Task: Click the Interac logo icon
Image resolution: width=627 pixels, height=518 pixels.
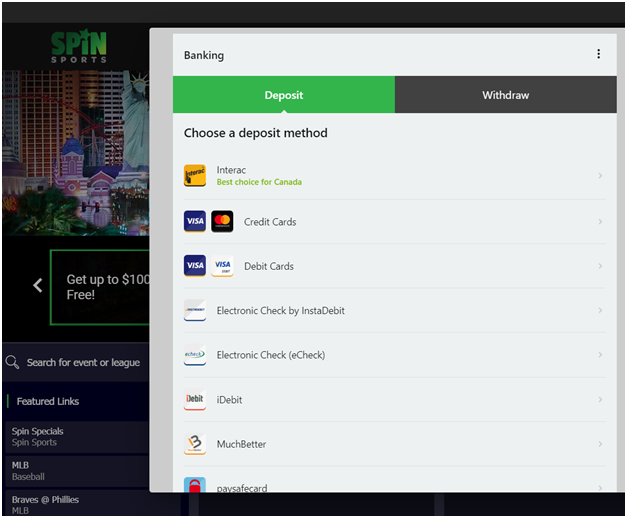Action: click(195, 176)
